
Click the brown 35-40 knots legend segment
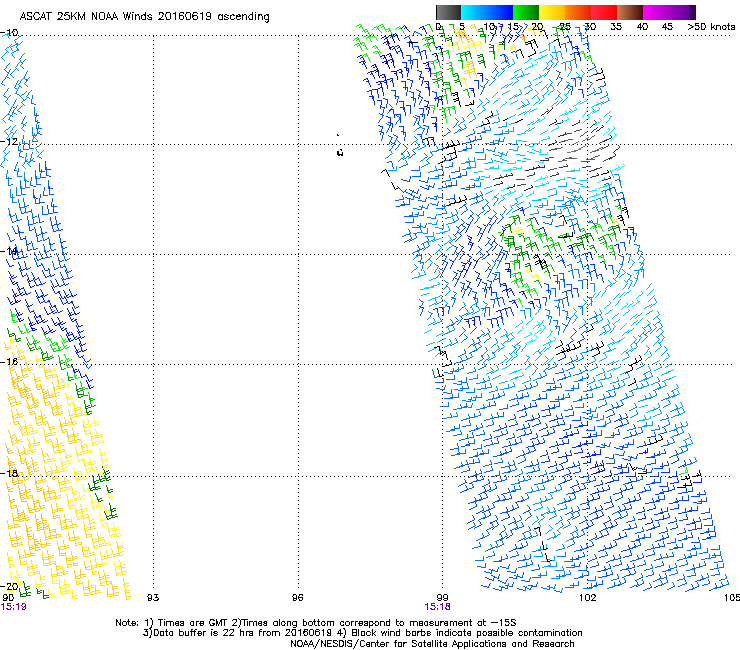tap(630, 12)
